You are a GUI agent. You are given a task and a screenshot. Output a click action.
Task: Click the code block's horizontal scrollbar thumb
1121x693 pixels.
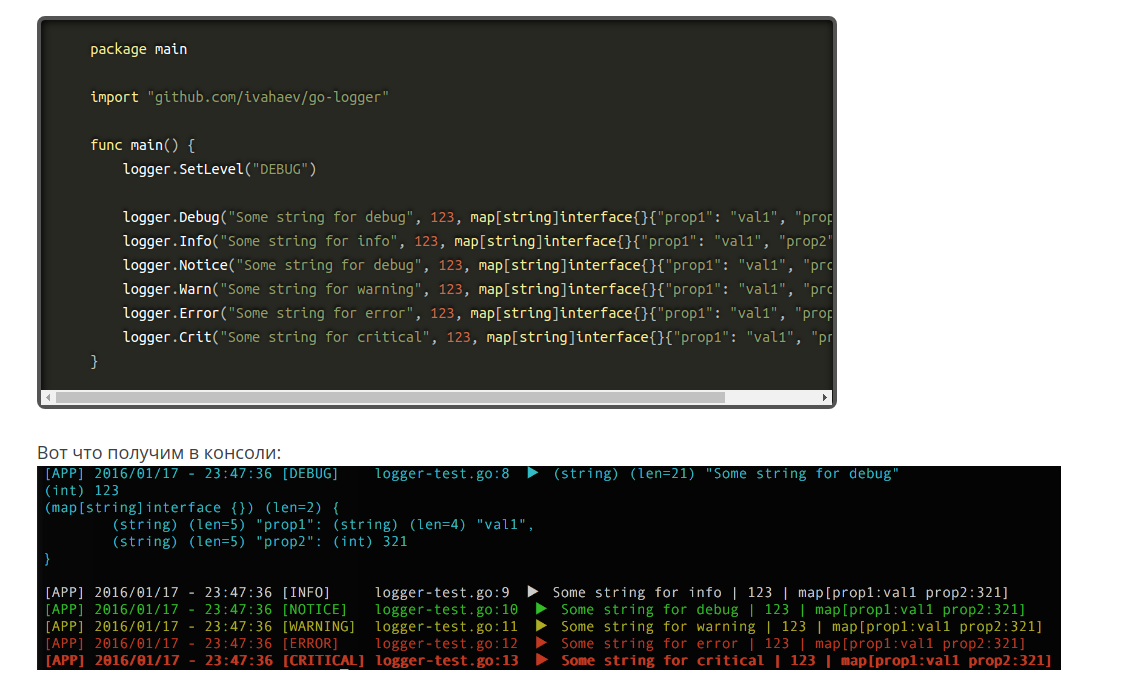pyautogui.click(x=389, y=397)
